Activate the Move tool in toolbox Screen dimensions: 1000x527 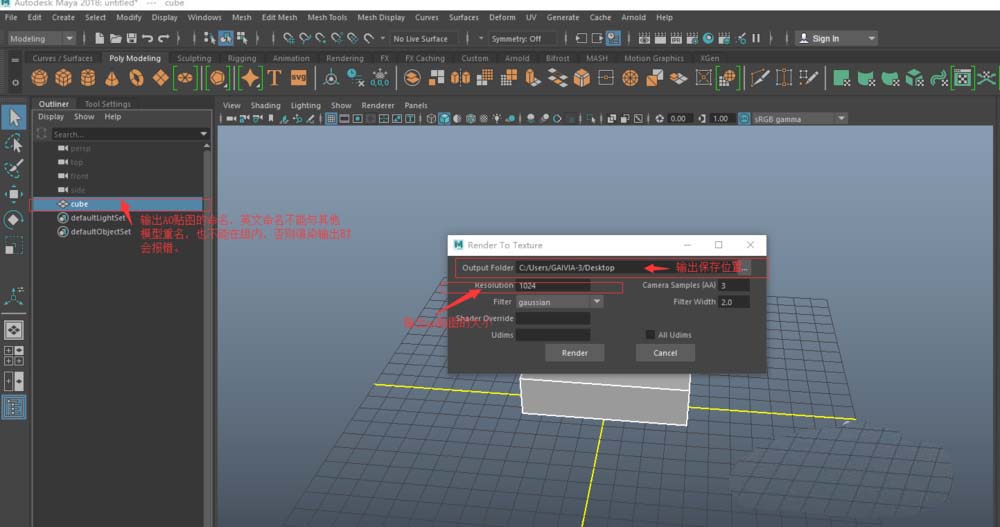click(x=14, y=193)
